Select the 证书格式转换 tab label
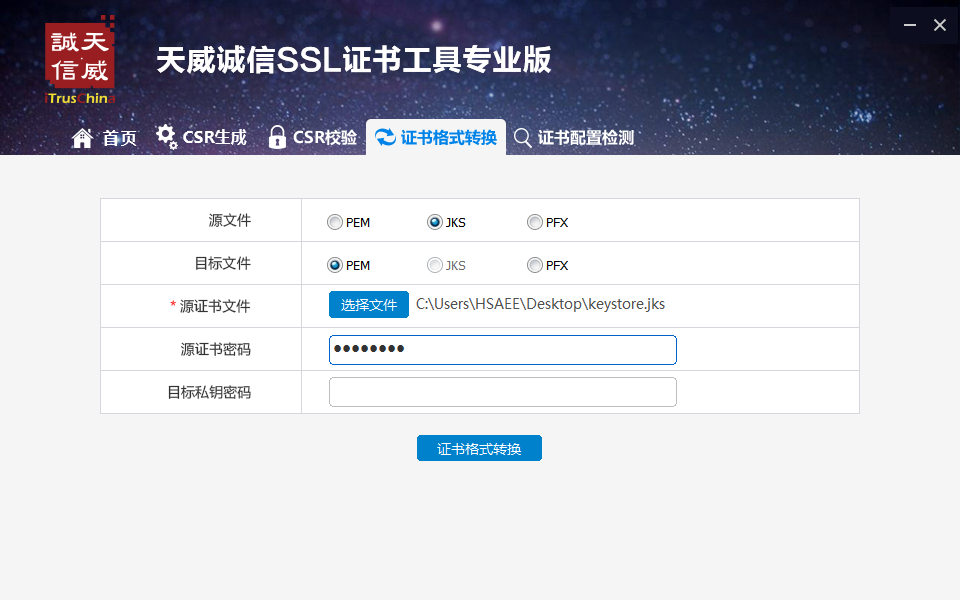960x600 pixels. [449, 138]
